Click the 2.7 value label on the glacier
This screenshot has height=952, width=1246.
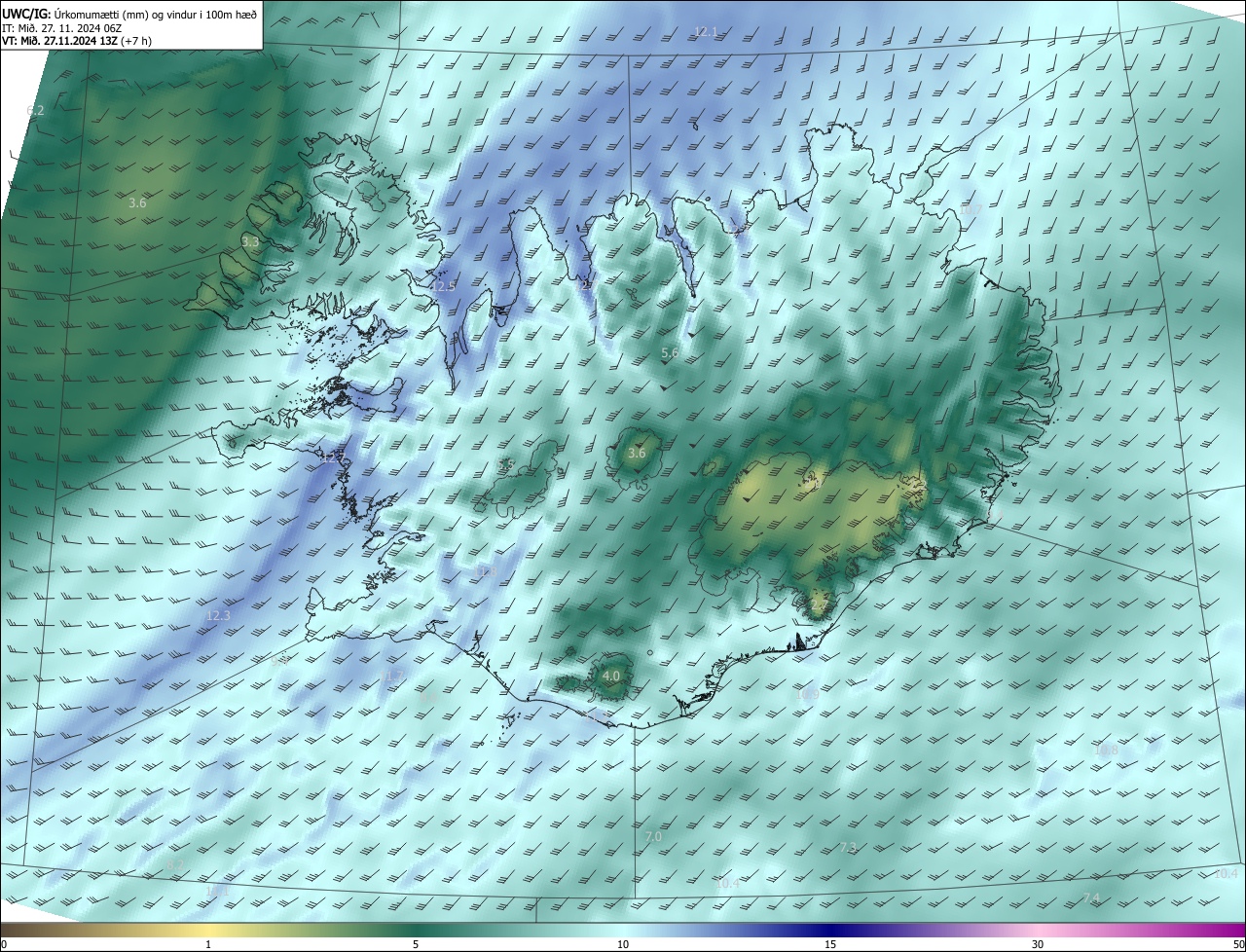click(x=819, y=605)
